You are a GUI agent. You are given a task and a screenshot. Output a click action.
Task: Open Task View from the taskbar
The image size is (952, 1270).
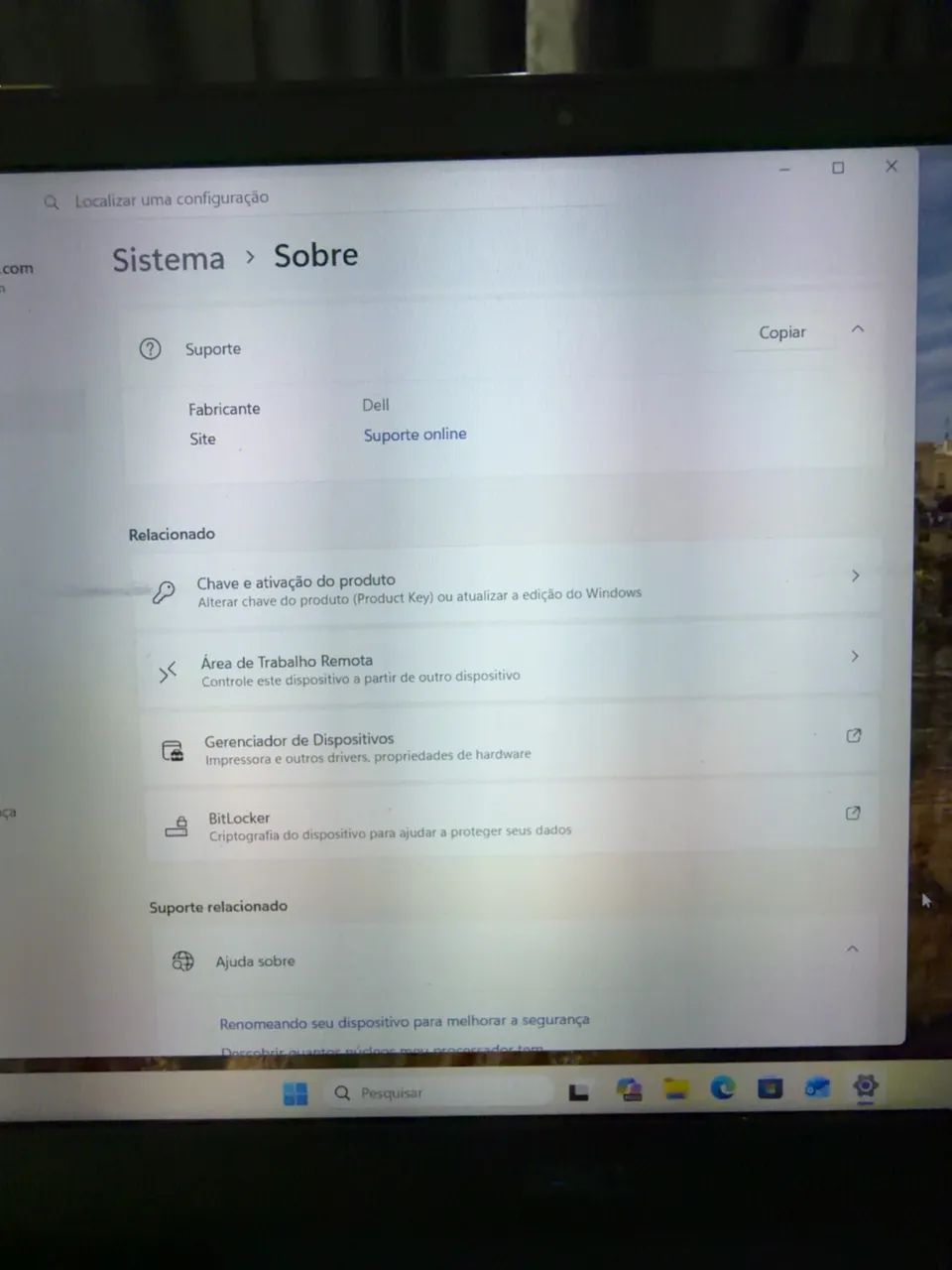[579, 1092]
